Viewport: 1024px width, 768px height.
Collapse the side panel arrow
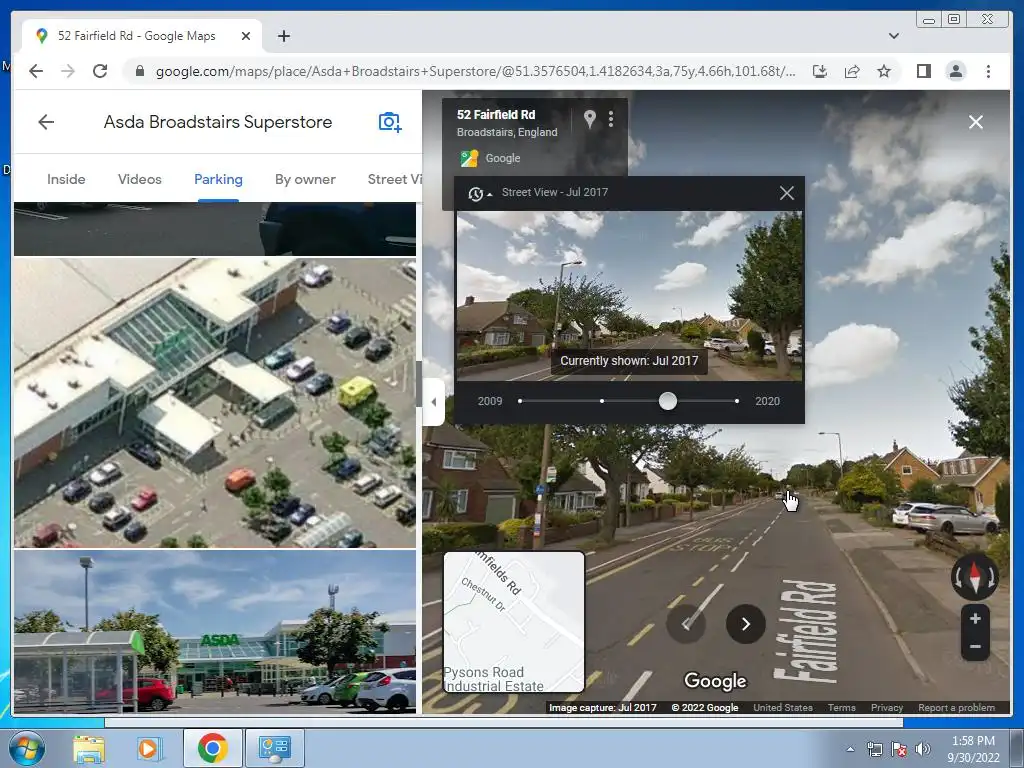pyautogui.click(x=434, y=402)
